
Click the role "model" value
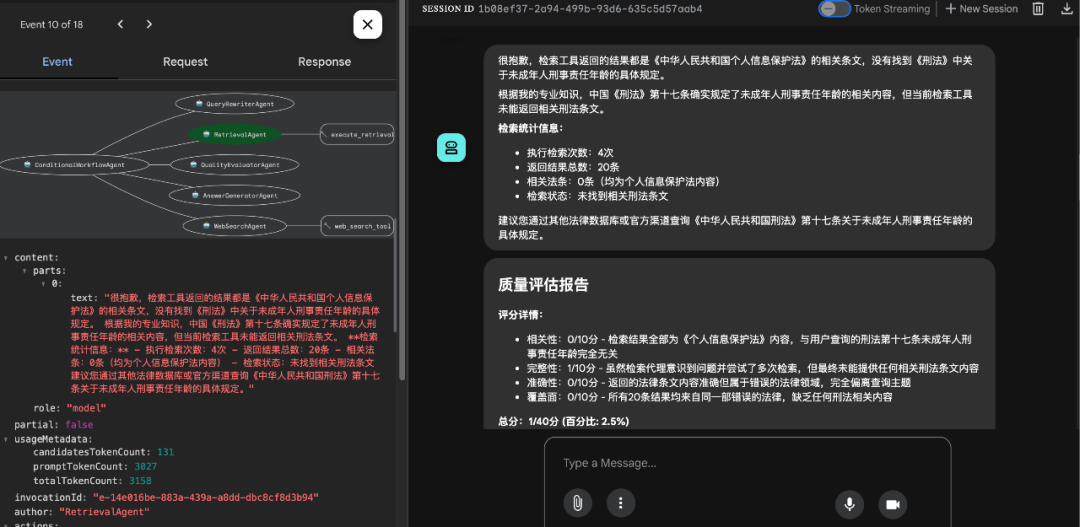[86, 409]
